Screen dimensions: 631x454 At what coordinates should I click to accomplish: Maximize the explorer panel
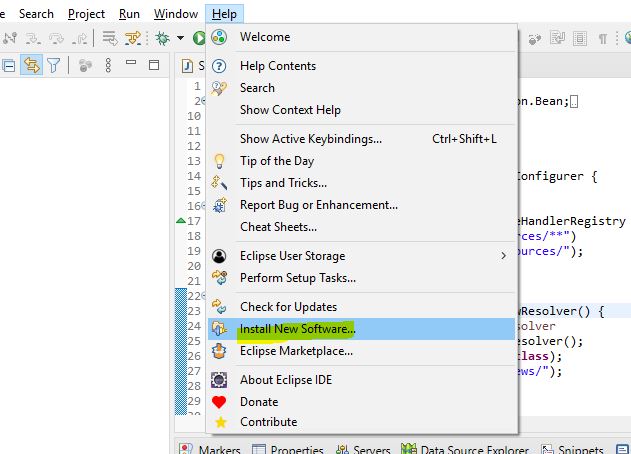pos(154,65)
